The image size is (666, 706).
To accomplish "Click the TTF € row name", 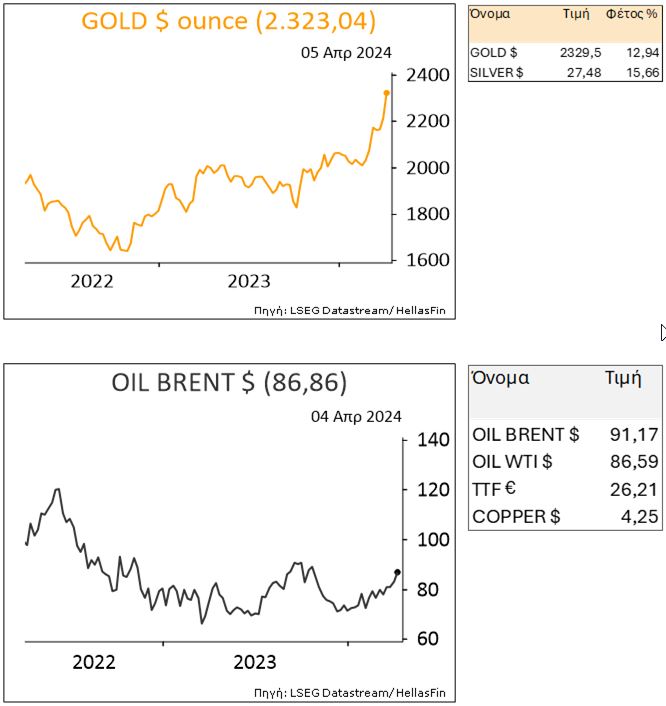I will (x=495, y=489).
